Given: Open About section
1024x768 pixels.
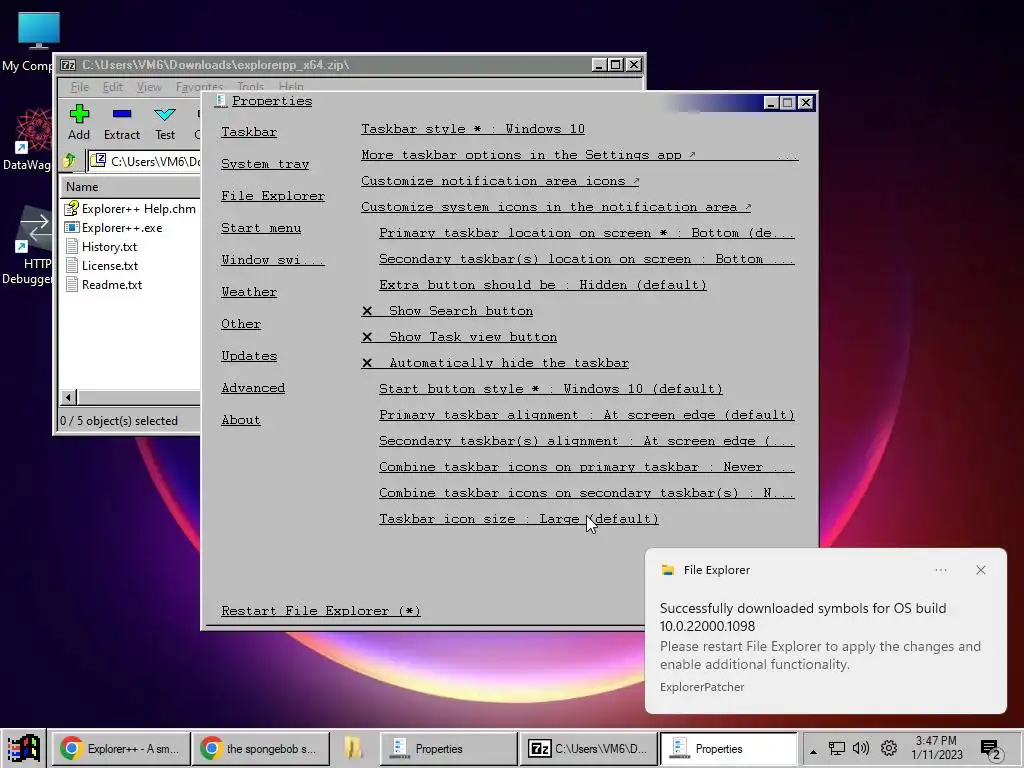Looking at the screenshot, I should (x=240, y=420).
